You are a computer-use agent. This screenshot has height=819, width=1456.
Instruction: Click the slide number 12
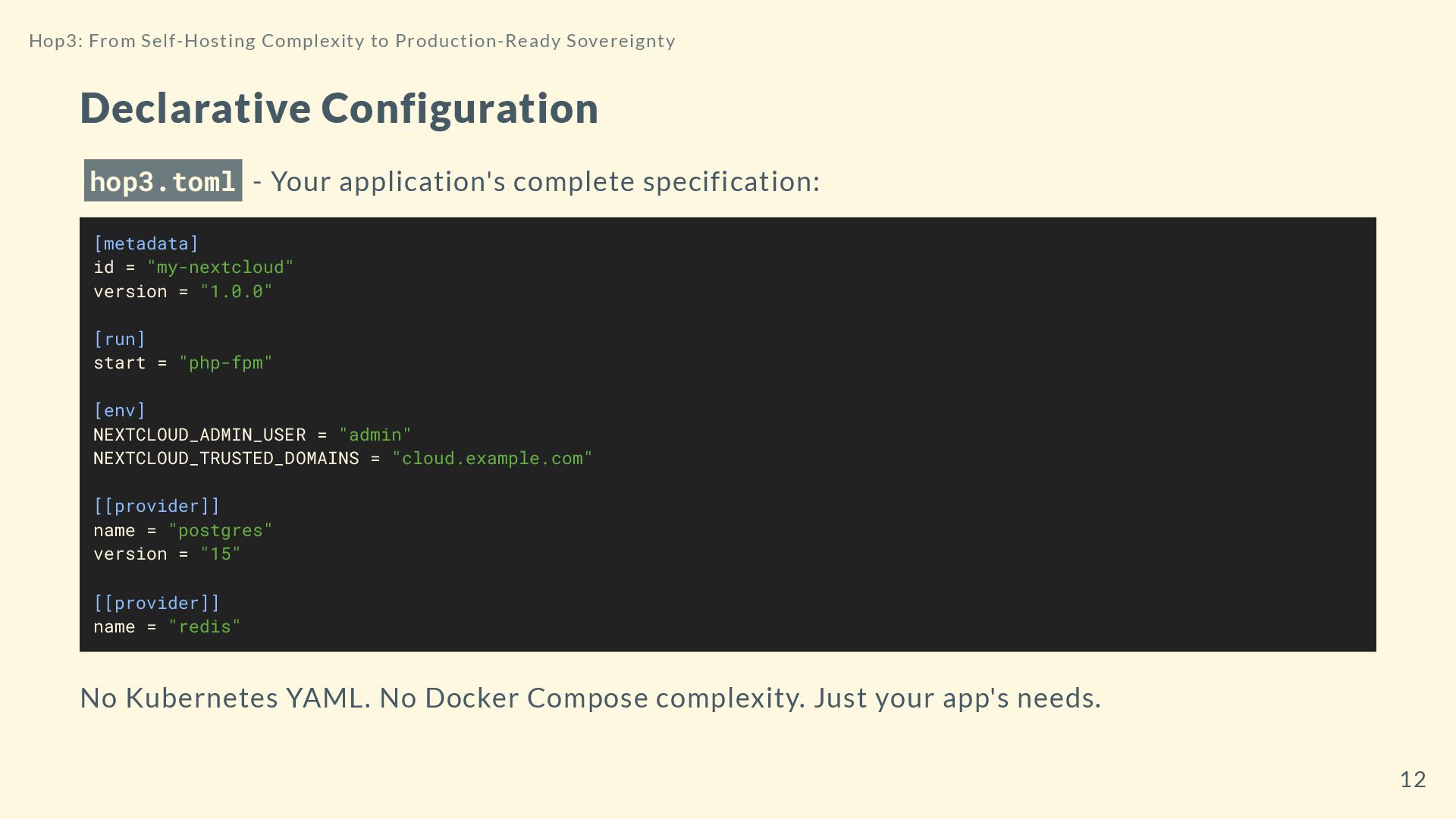[1412, 780]
